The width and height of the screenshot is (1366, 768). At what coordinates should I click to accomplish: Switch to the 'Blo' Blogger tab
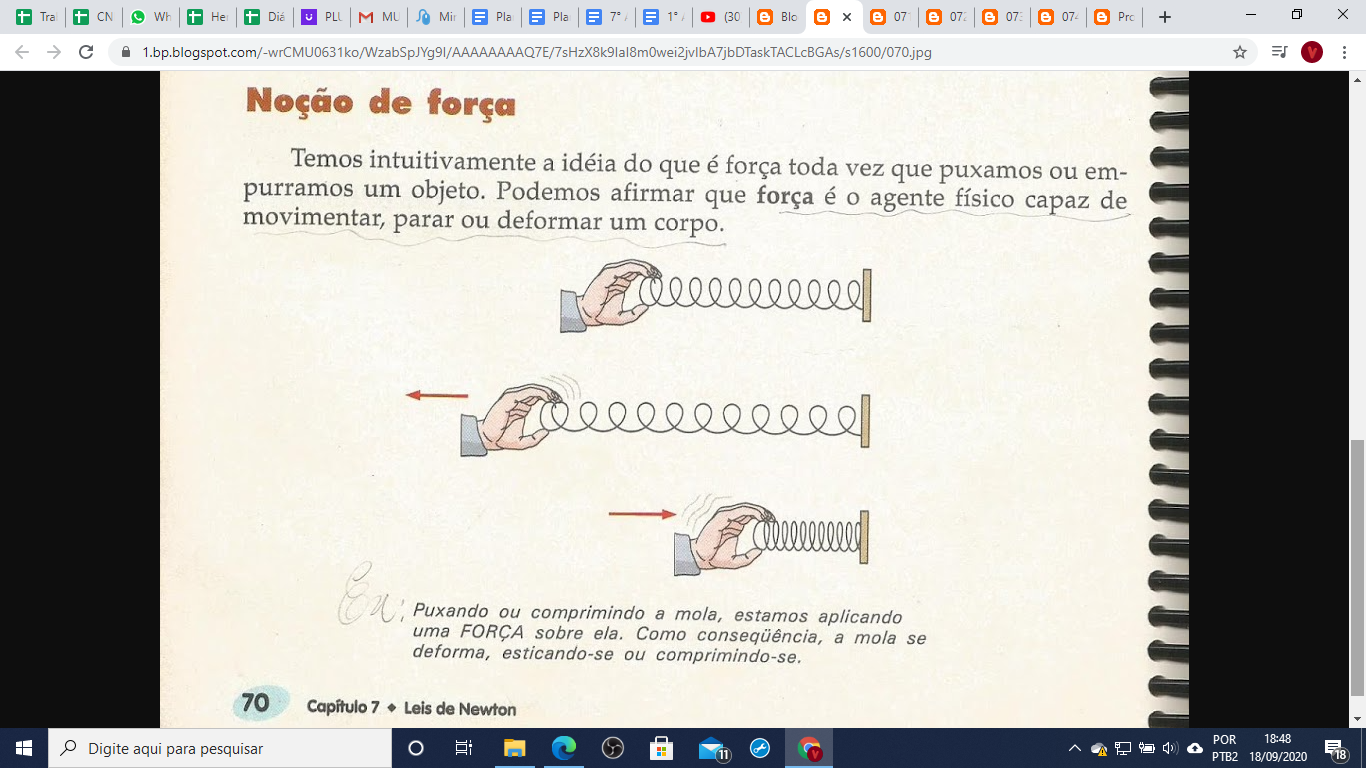coord(777,17)
